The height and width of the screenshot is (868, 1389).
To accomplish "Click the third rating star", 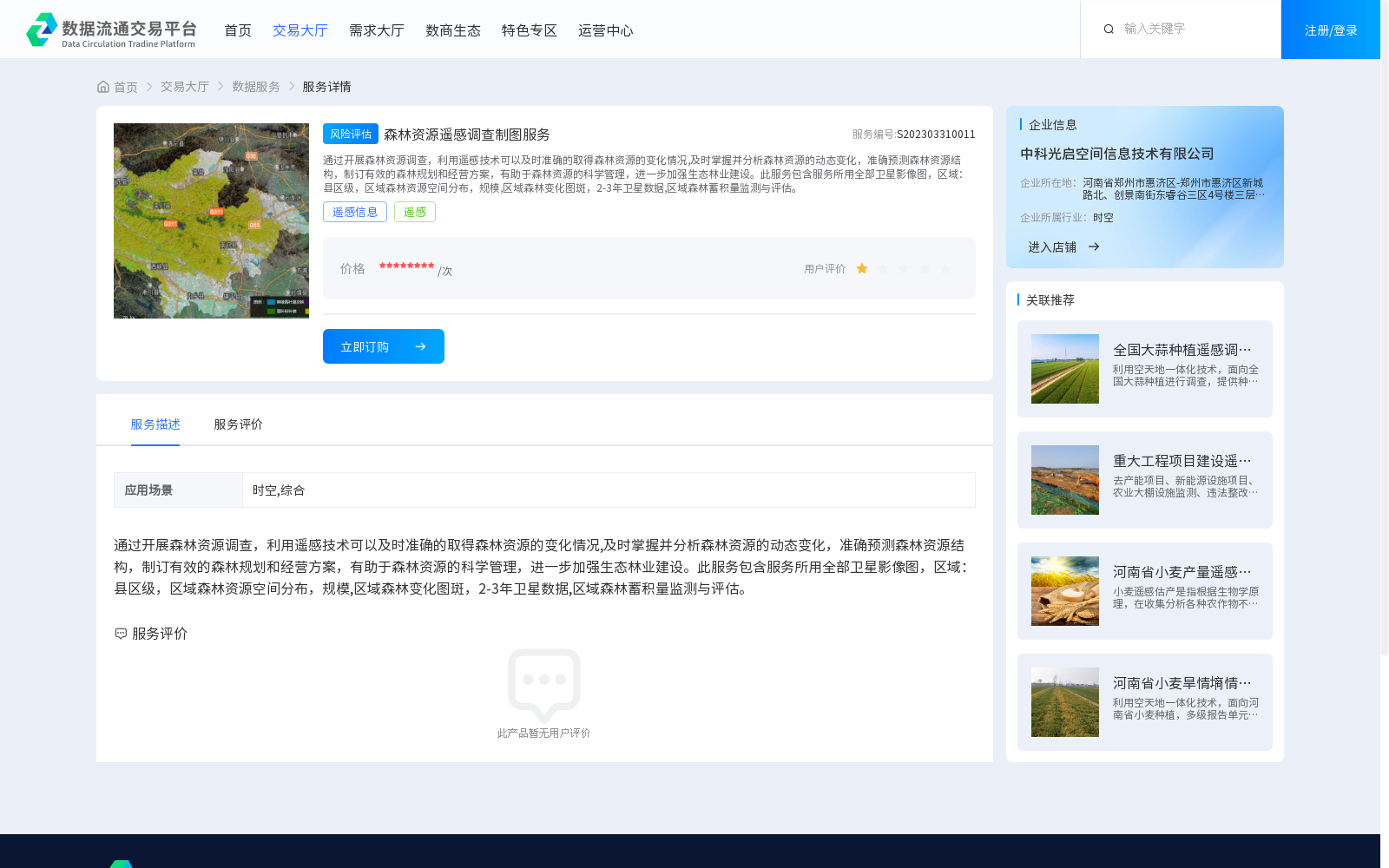I will pyautogui.click(x=904, y=269).
